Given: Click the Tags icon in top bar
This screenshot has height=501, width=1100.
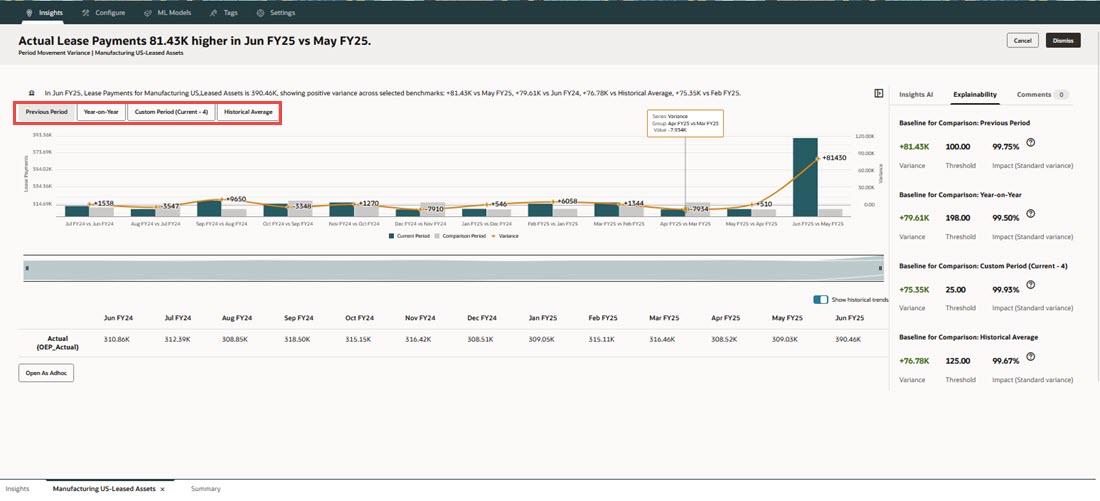Looking at the screenshot, I should (x=213, y=13).
